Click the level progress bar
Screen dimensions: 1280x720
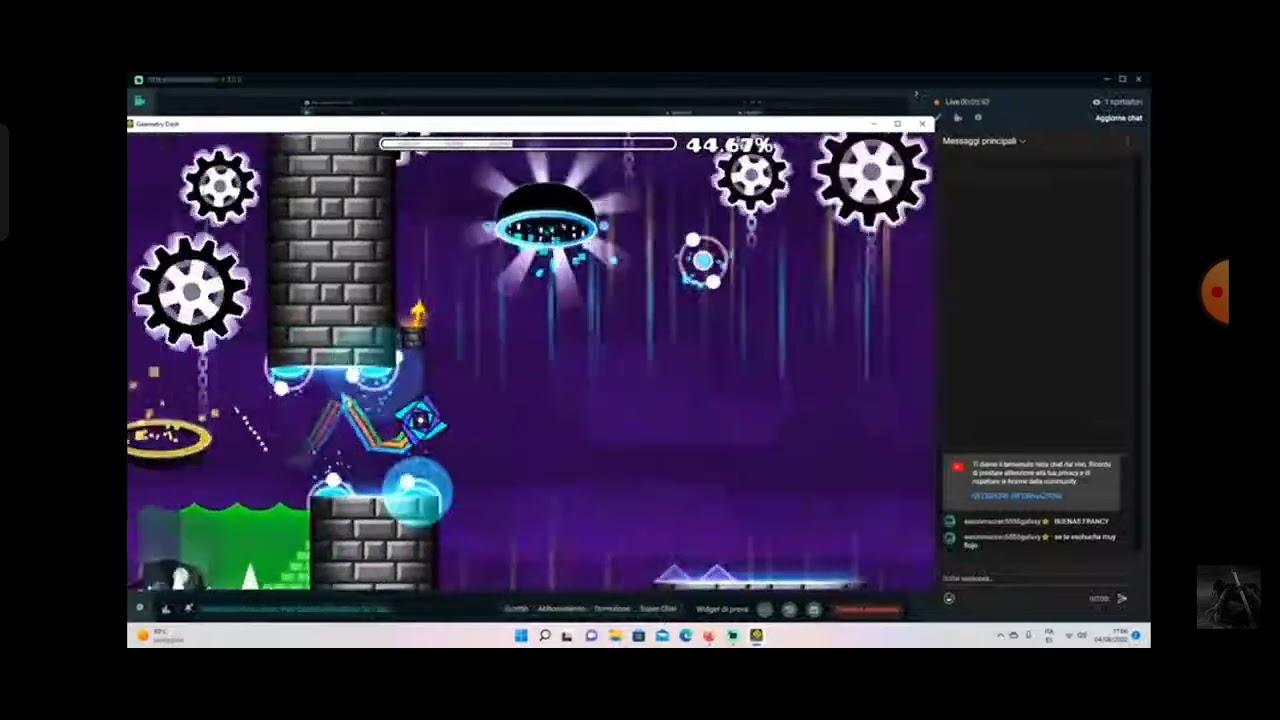pyautogui.click(x=528, y=144)
